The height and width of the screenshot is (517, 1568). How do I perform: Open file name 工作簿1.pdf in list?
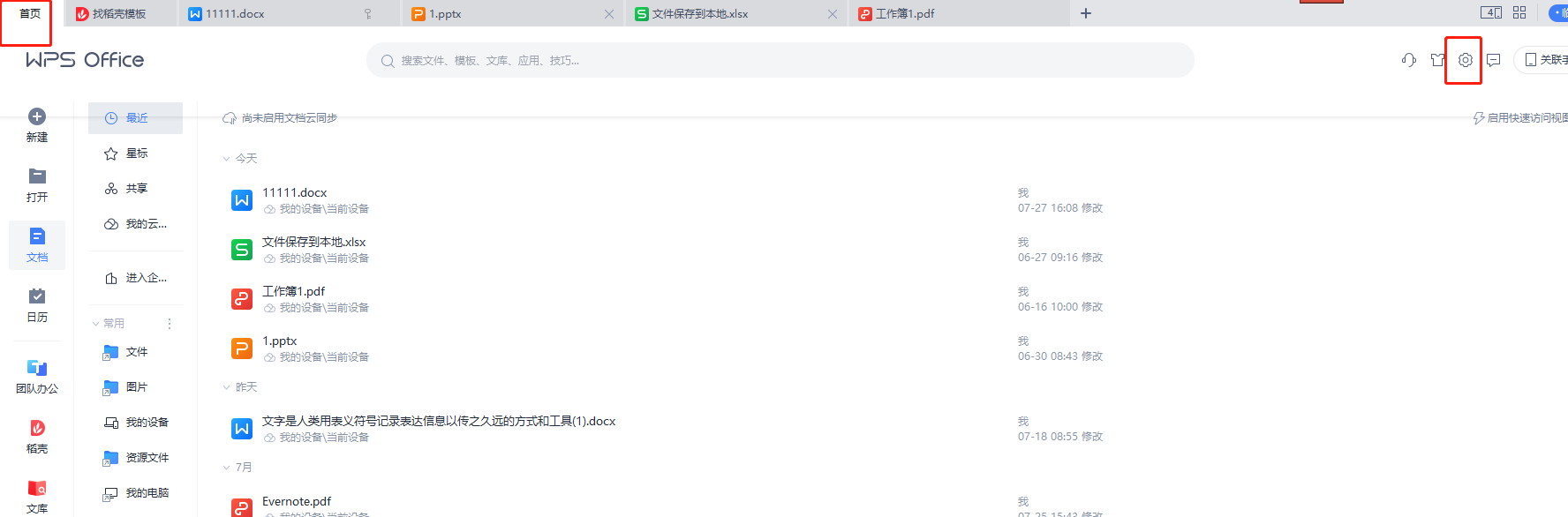293,291
